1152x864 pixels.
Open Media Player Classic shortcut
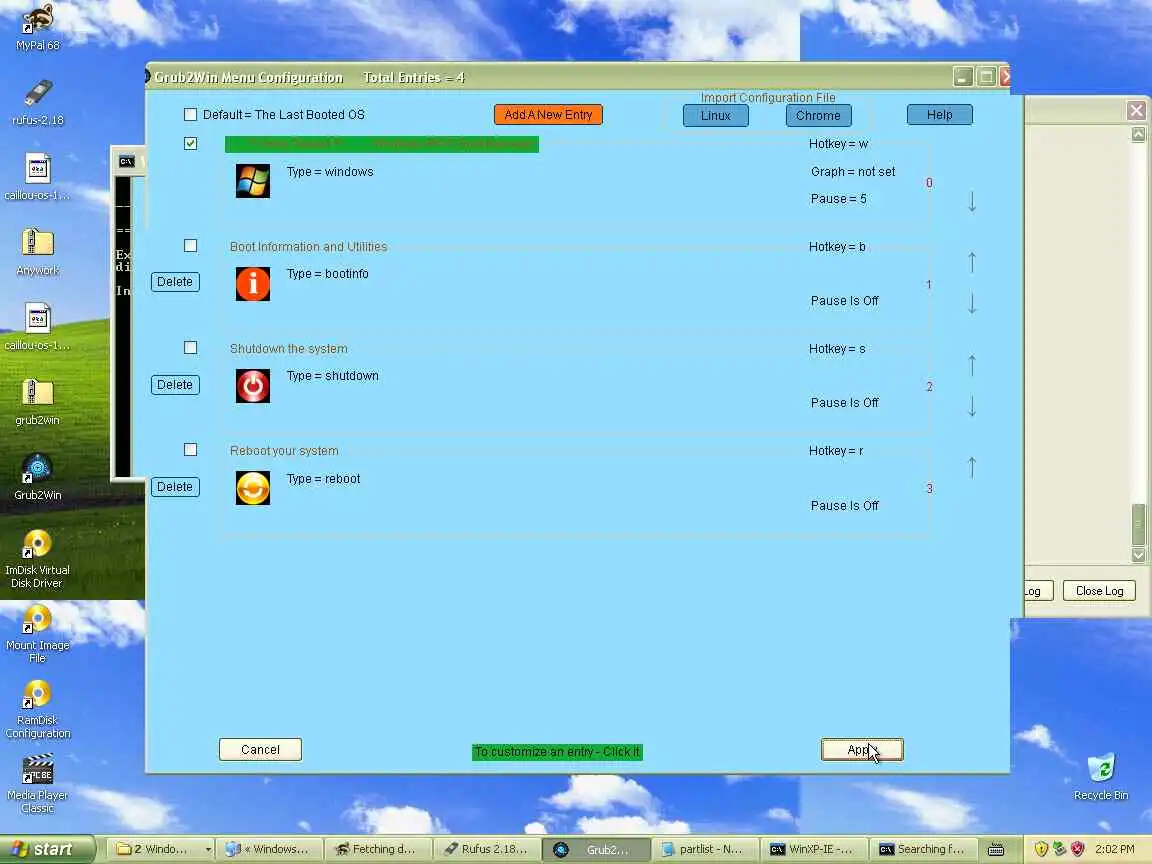pyautogui.click(x=37, y=783)
